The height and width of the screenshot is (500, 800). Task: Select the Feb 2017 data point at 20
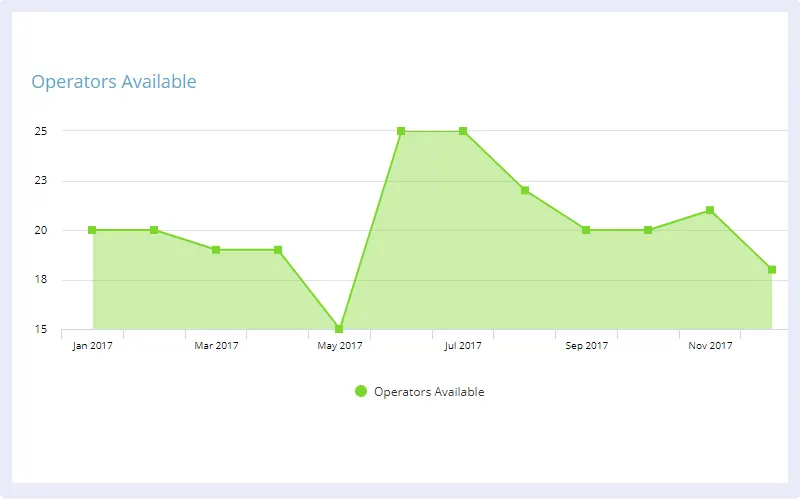pyautogui.click(x=154, y=230)
